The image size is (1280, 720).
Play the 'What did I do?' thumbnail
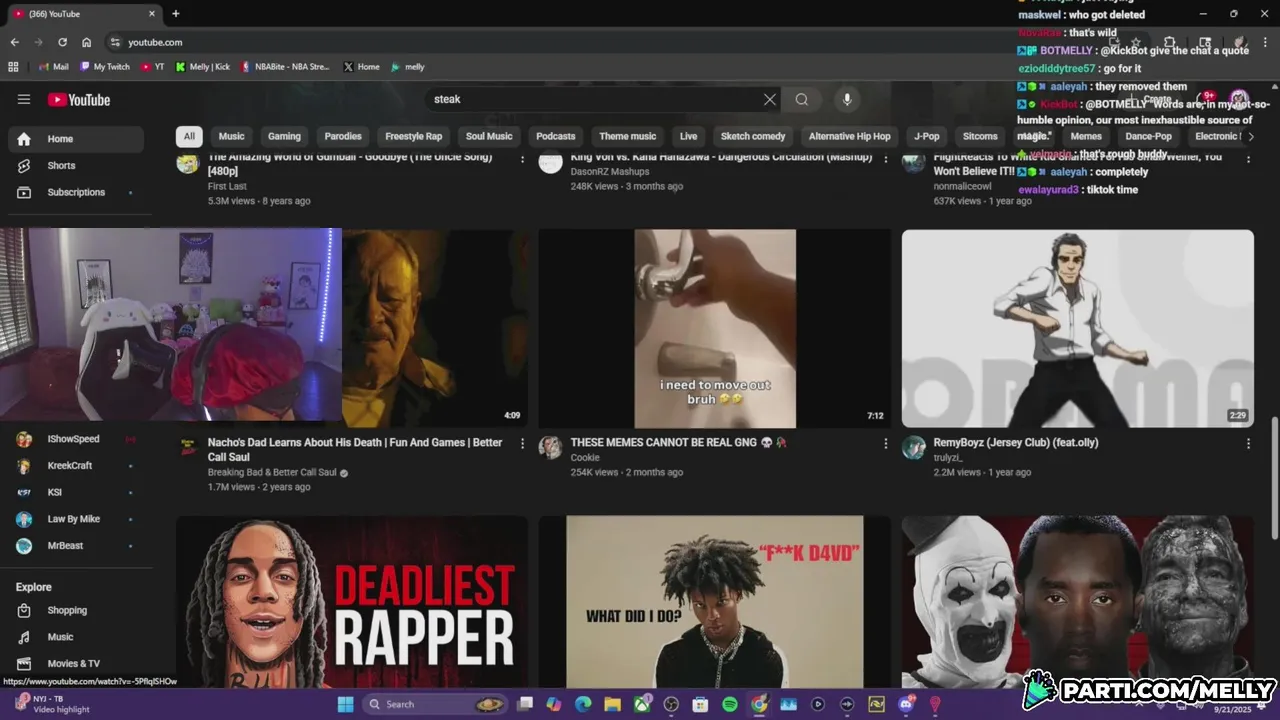(x=715, y=601)
